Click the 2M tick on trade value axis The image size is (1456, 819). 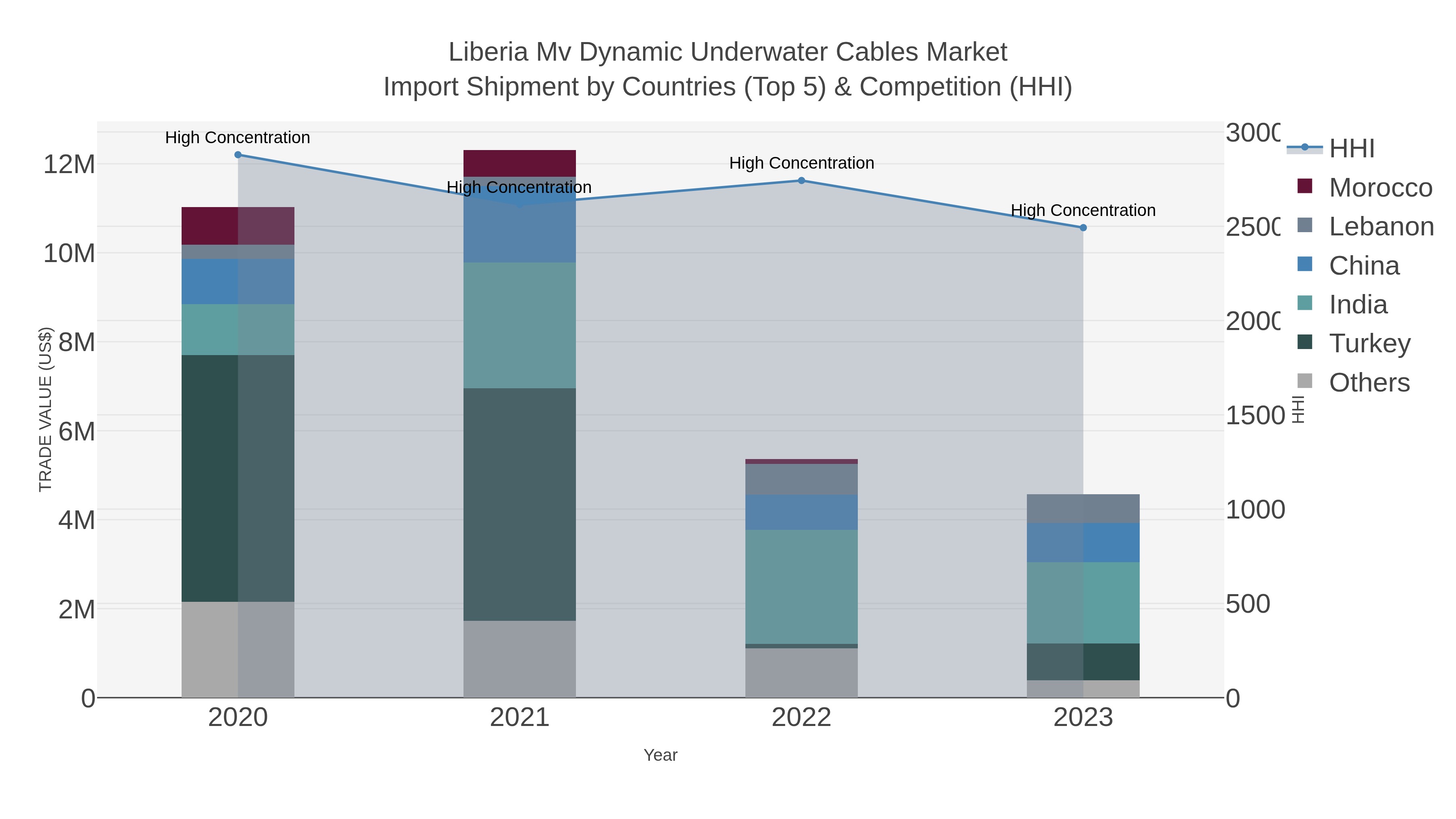coord(76,609)
